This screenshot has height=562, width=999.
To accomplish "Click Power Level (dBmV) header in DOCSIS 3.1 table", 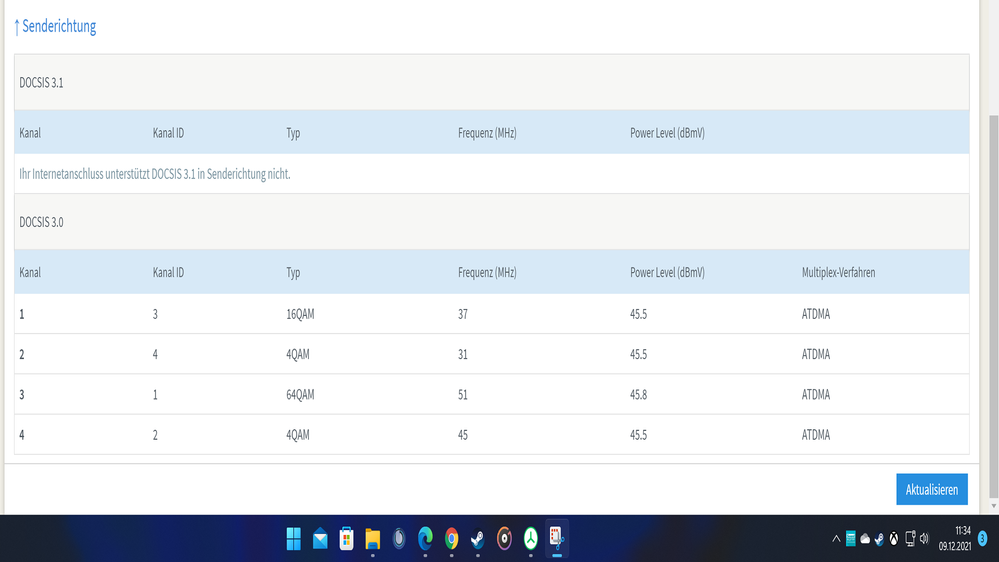I will coord(667,133).
